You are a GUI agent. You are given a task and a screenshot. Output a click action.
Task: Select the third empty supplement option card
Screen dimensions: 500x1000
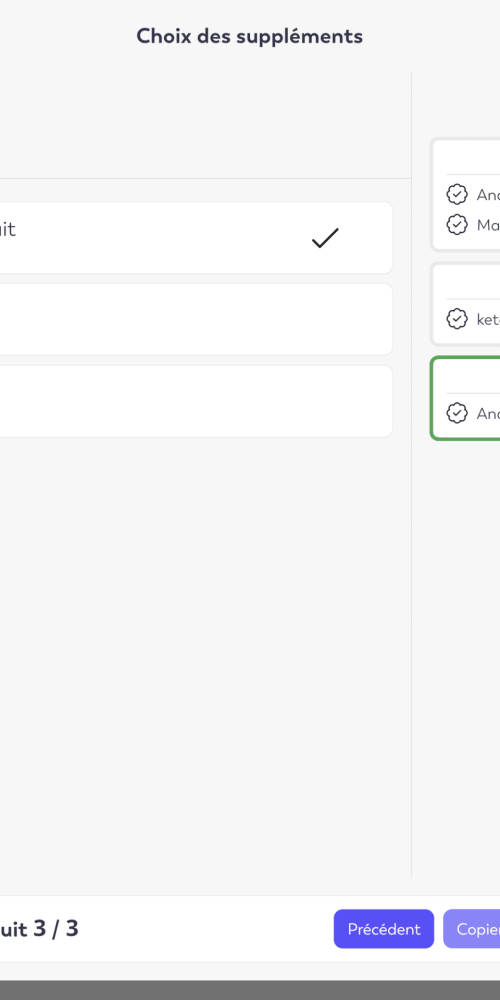pos(196,401)
